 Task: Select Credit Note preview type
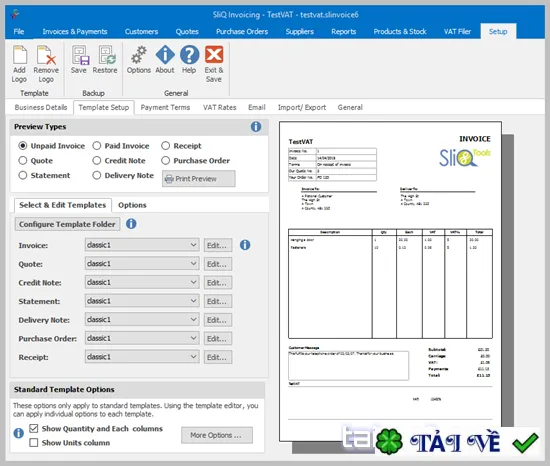[x=97, y=161]
